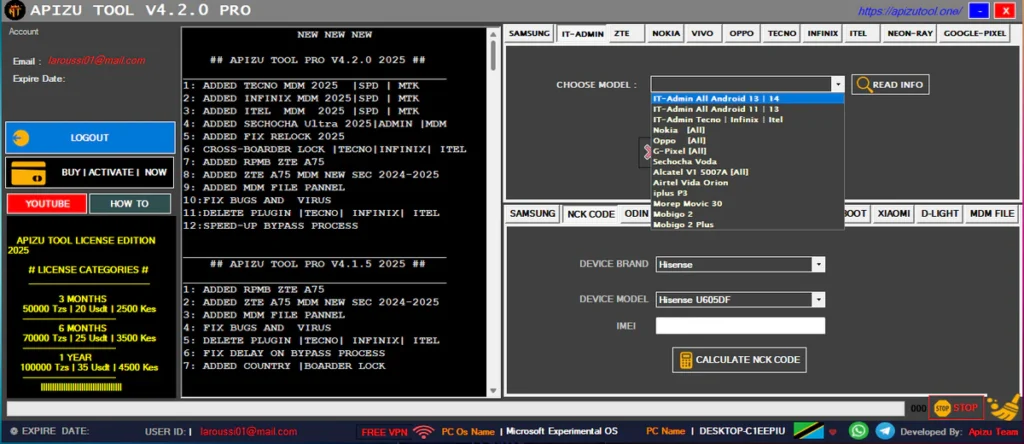This screenshot has width=1024, height=444.
Task: Open the MDM FILE tab
Action: point(991,214)
